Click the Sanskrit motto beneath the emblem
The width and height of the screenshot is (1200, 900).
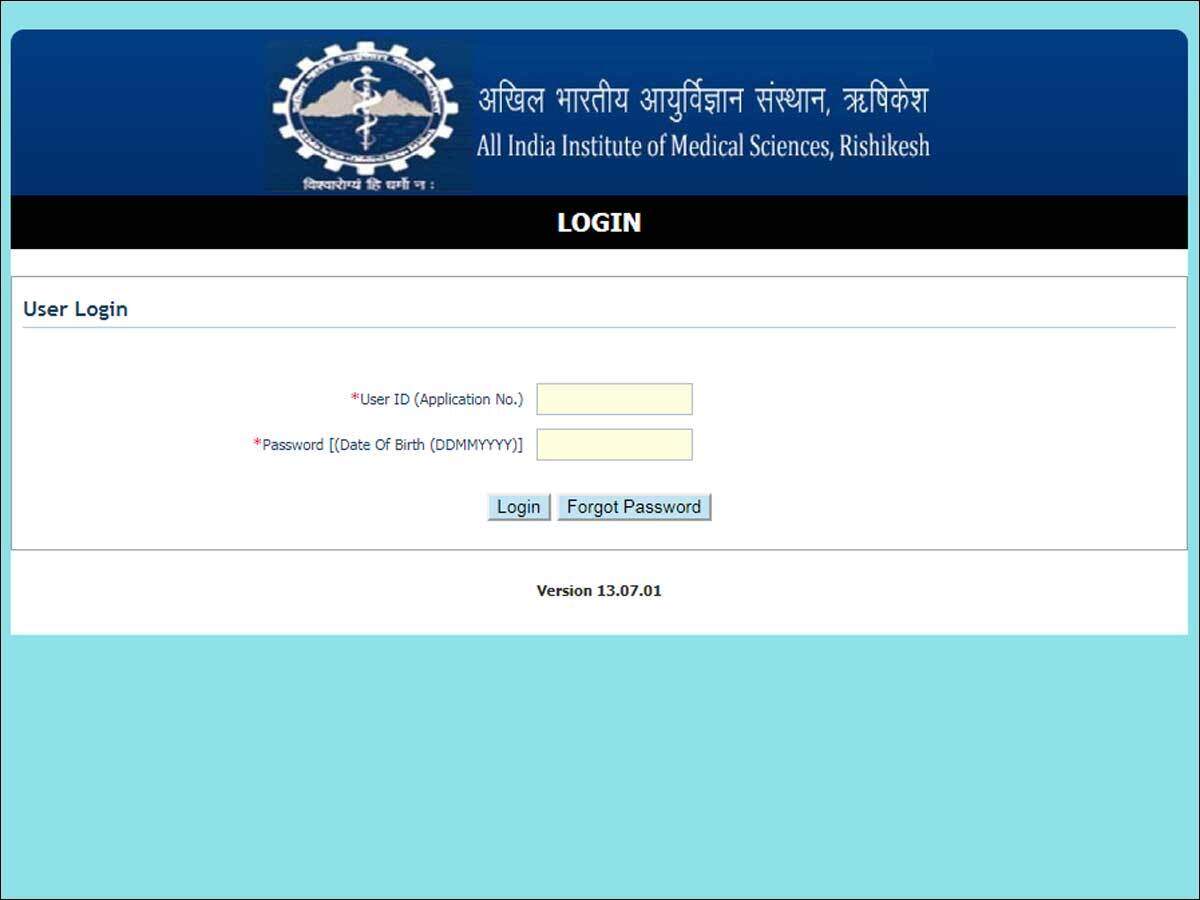pos(369,185)
